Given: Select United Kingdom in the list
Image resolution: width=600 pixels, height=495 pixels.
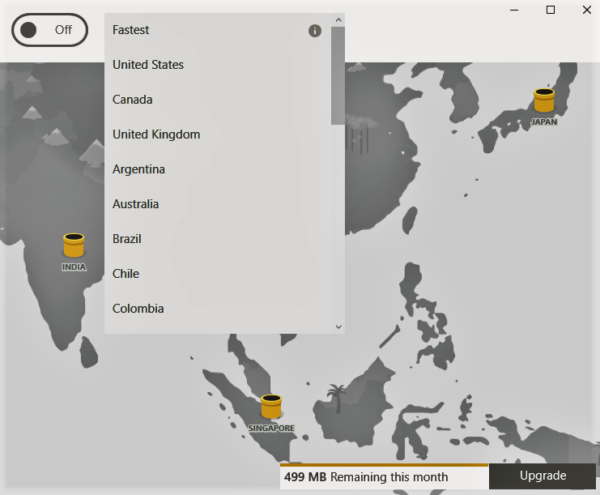Looking at the screenshot, I should coord(218,134).
